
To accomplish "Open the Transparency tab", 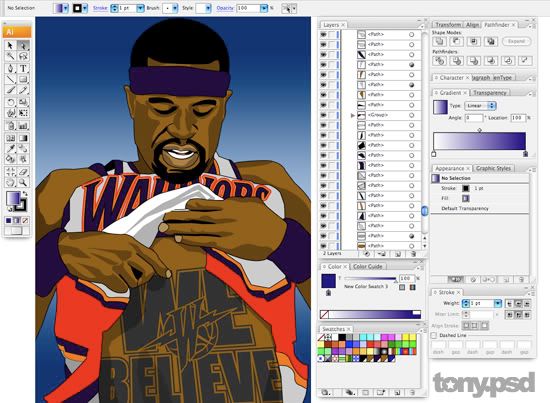I will coord(490,93).
